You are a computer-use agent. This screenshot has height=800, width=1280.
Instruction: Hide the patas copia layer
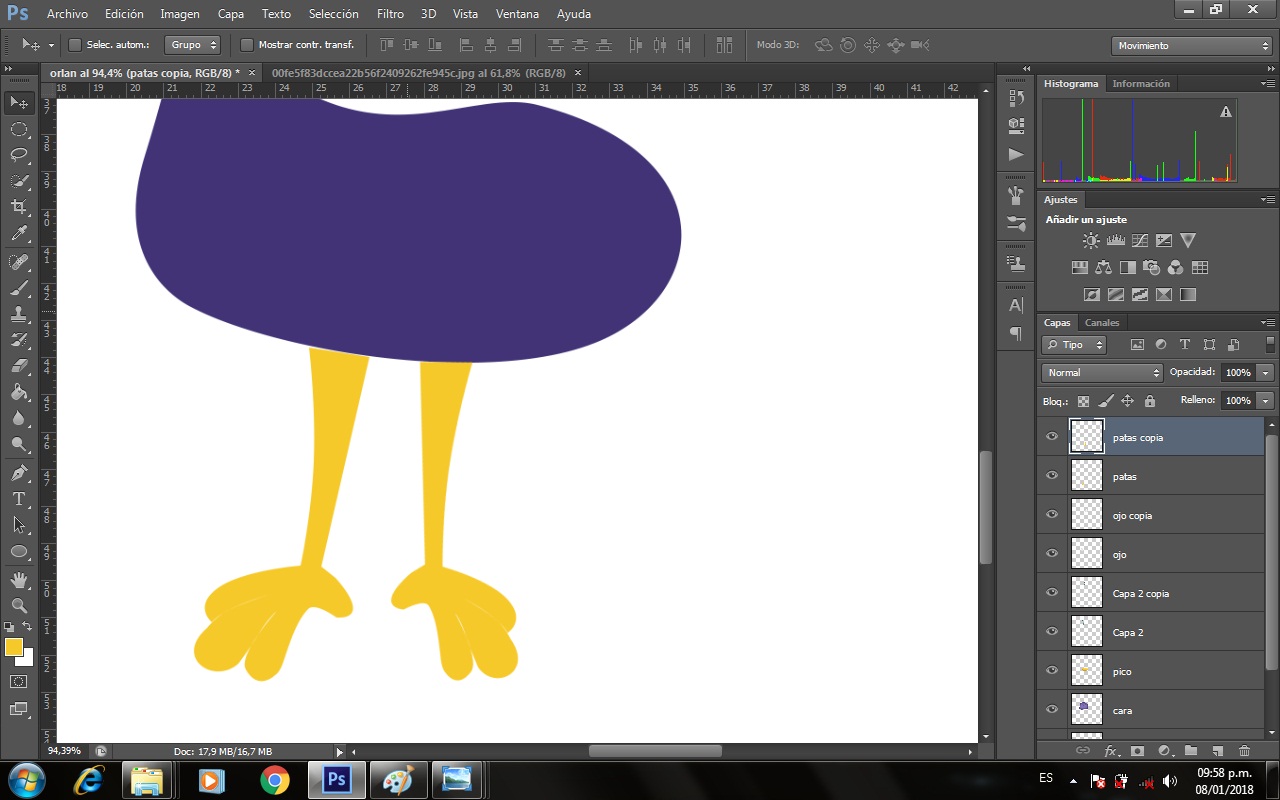[1051, 437]
